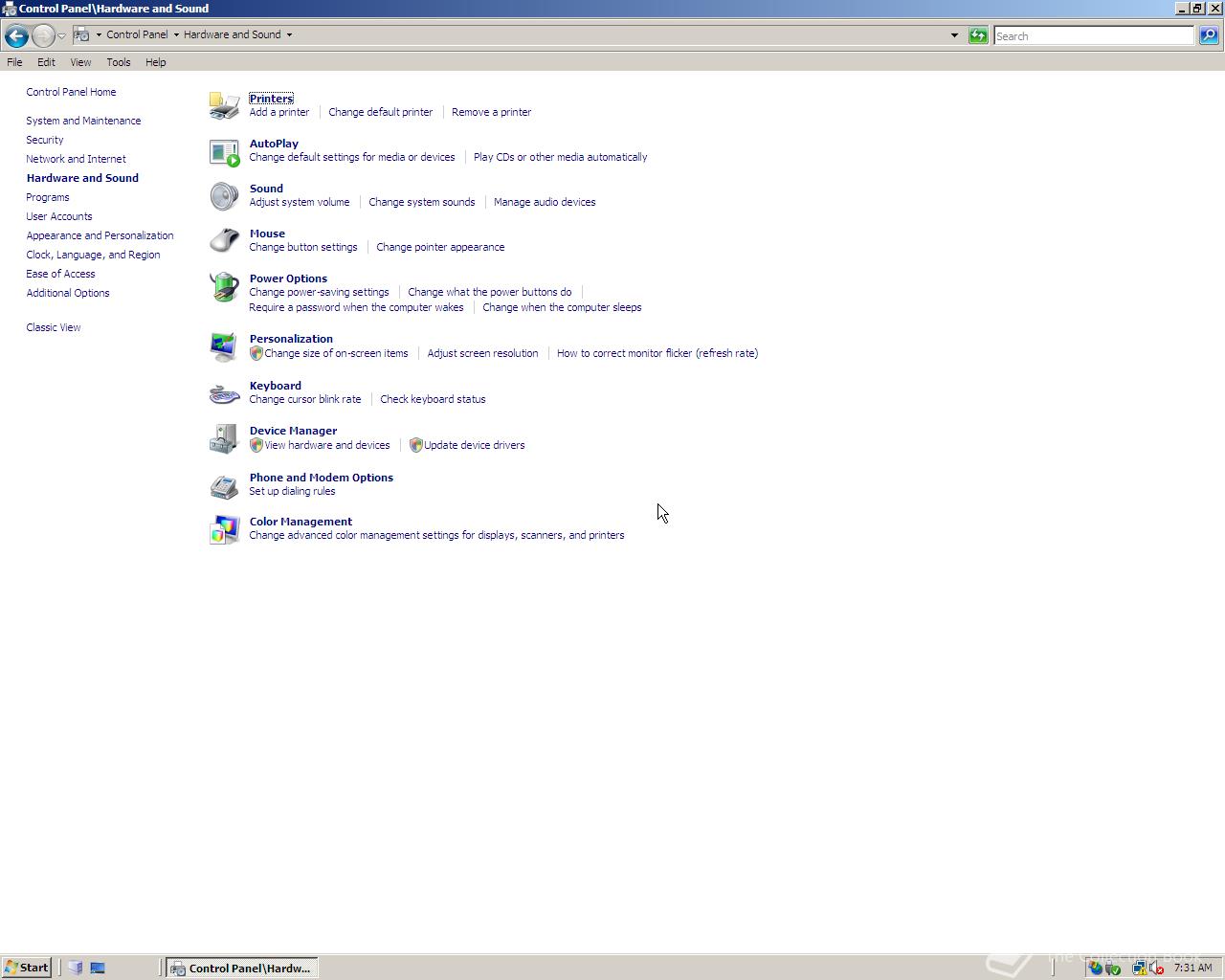Open the Color Management icon
Screen dimensions: 1225x980
click(x=224, y=529)
